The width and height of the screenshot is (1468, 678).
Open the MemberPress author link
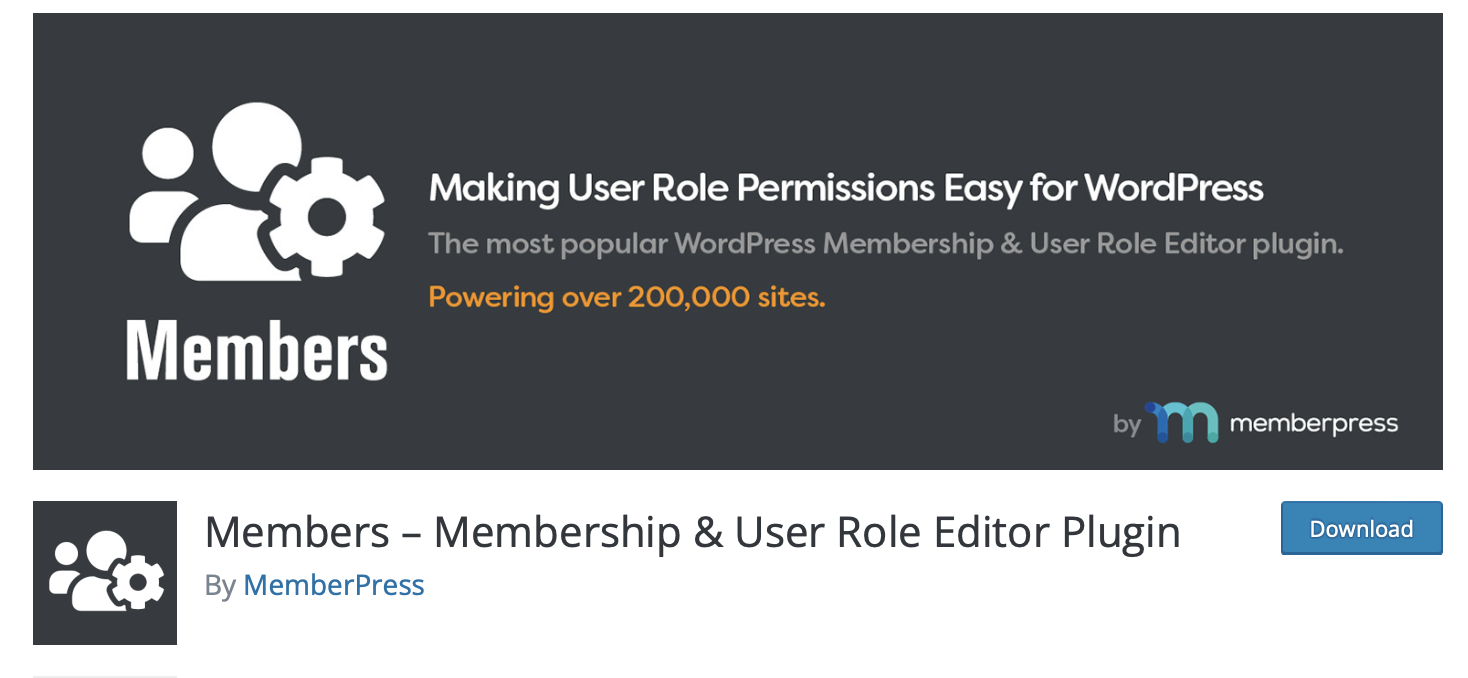334,585
